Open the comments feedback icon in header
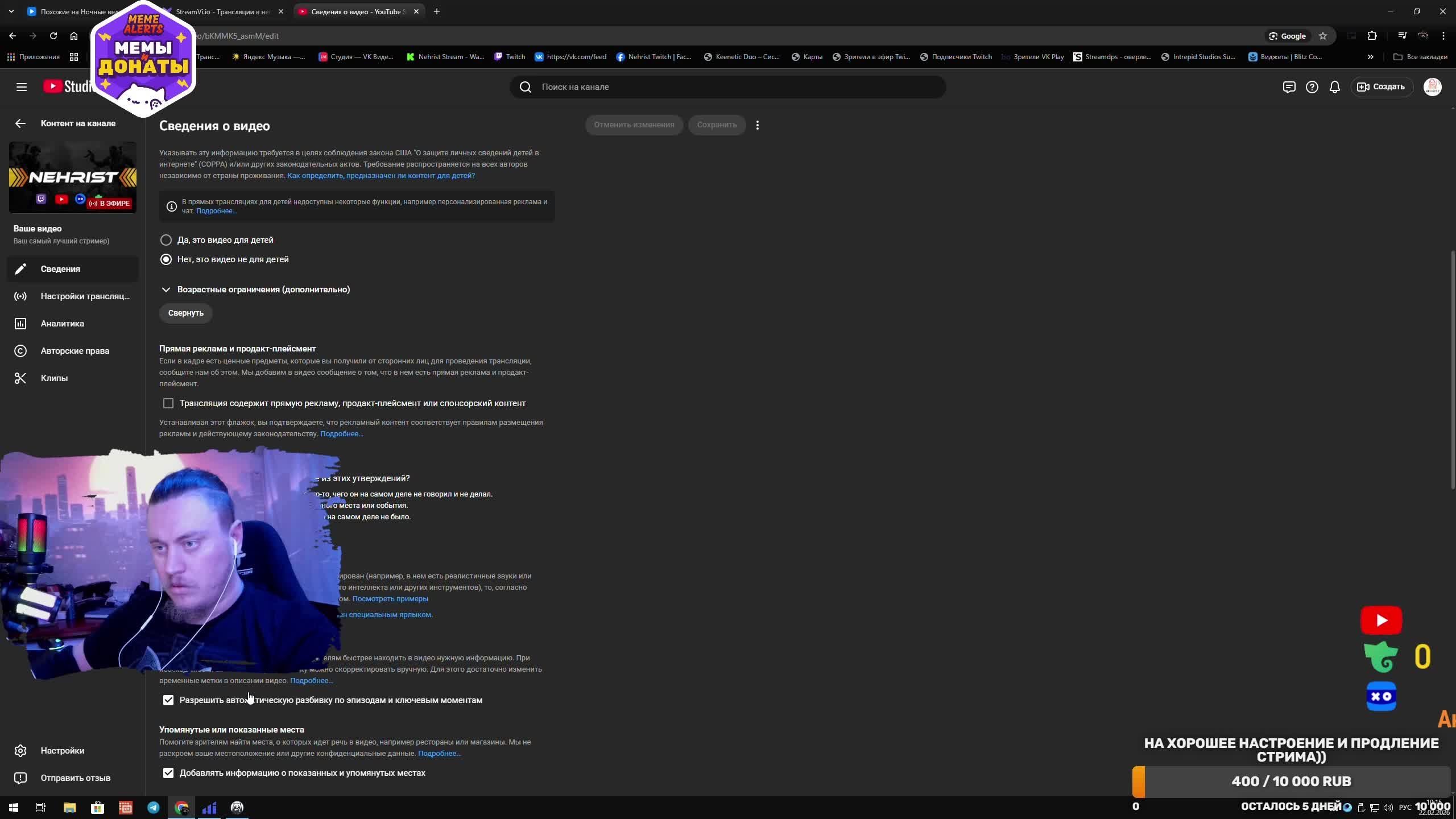Viewport: 1456px width, 819px height. [1289, 87]
